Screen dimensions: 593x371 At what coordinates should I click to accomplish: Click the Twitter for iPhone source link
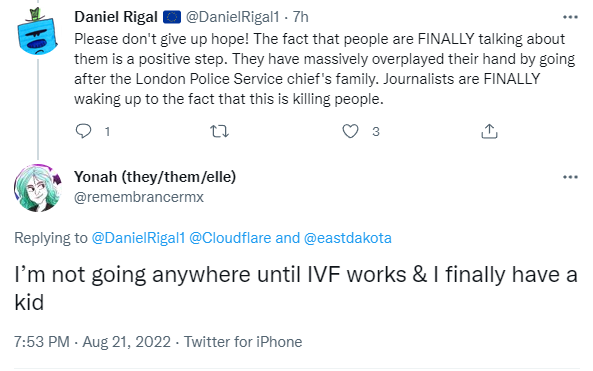(x=243, y=342)
